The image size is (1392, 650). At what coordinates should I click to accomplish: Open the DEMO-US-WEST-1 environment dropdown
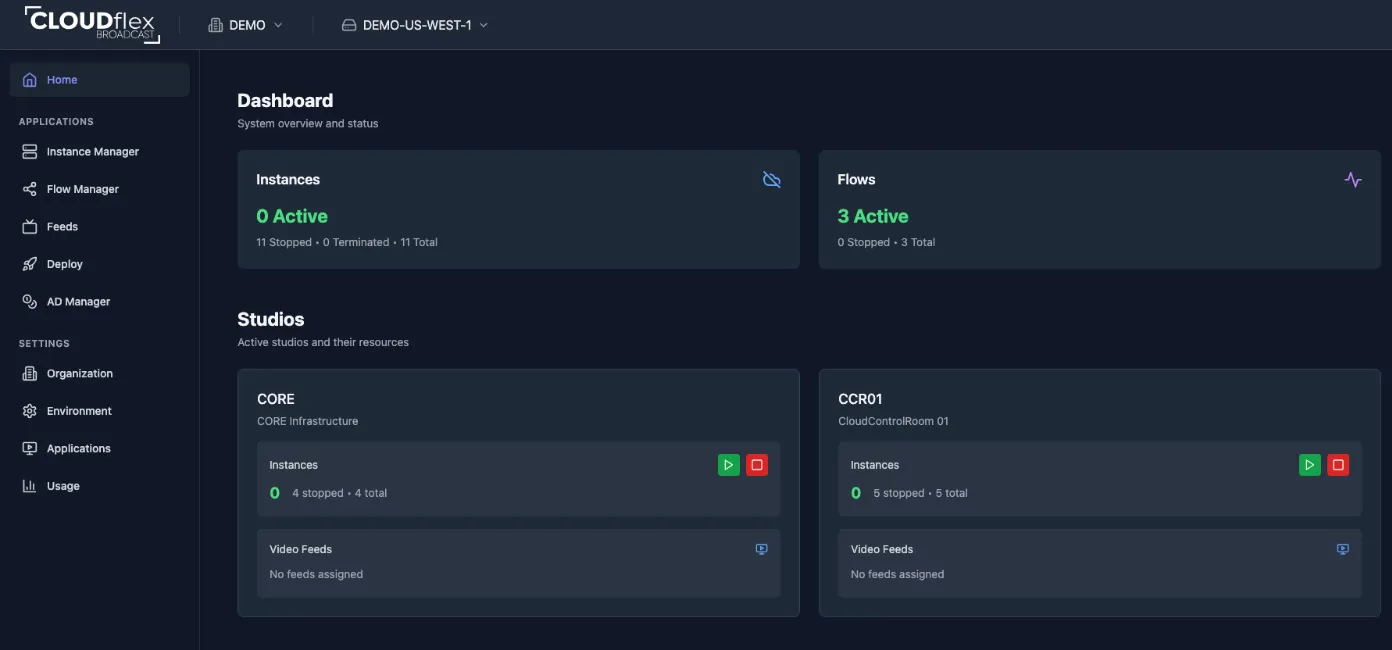click(415, 25)
